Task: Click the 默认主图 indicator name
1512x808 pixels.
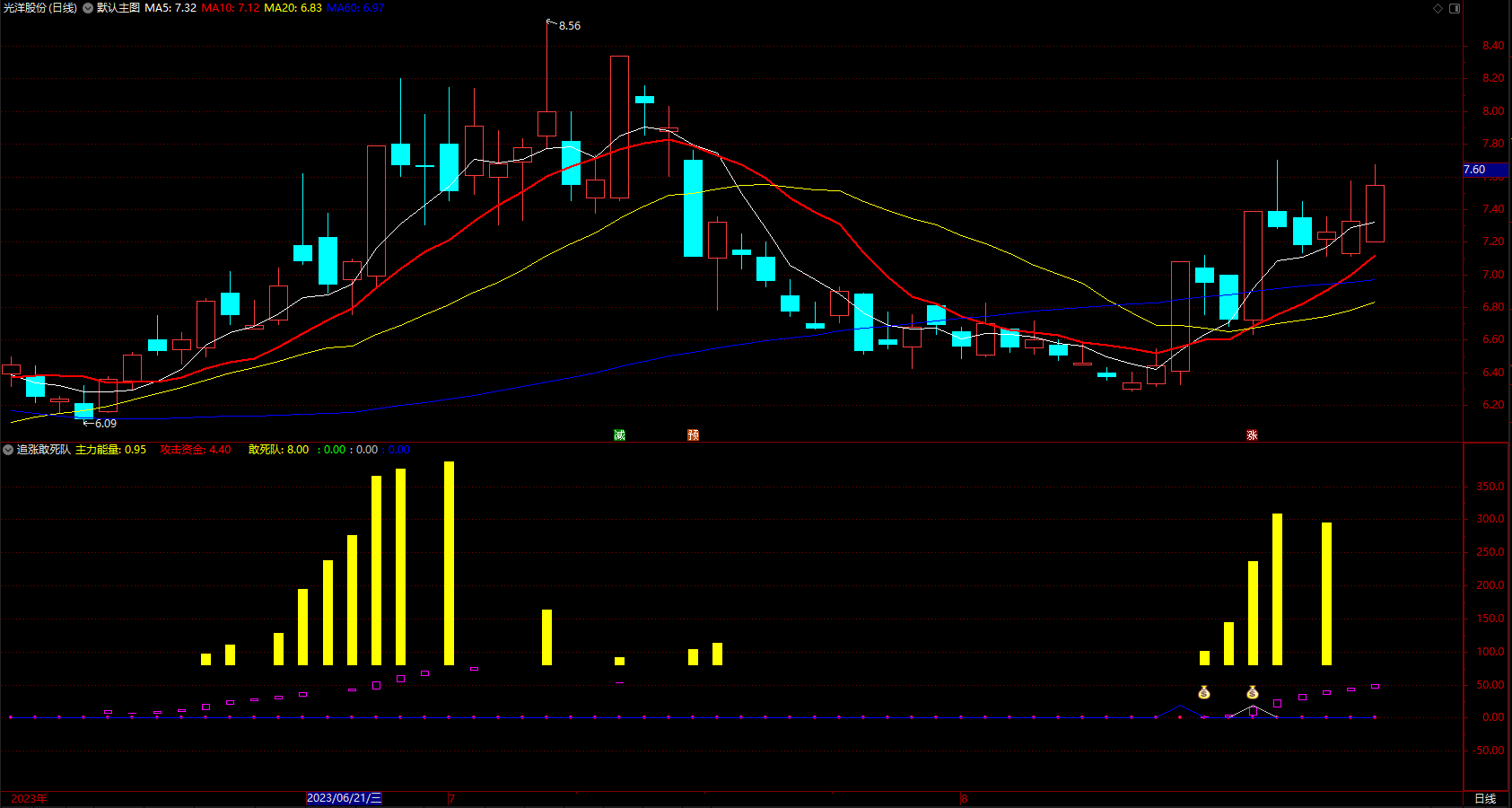Action: tap(118, 8)
